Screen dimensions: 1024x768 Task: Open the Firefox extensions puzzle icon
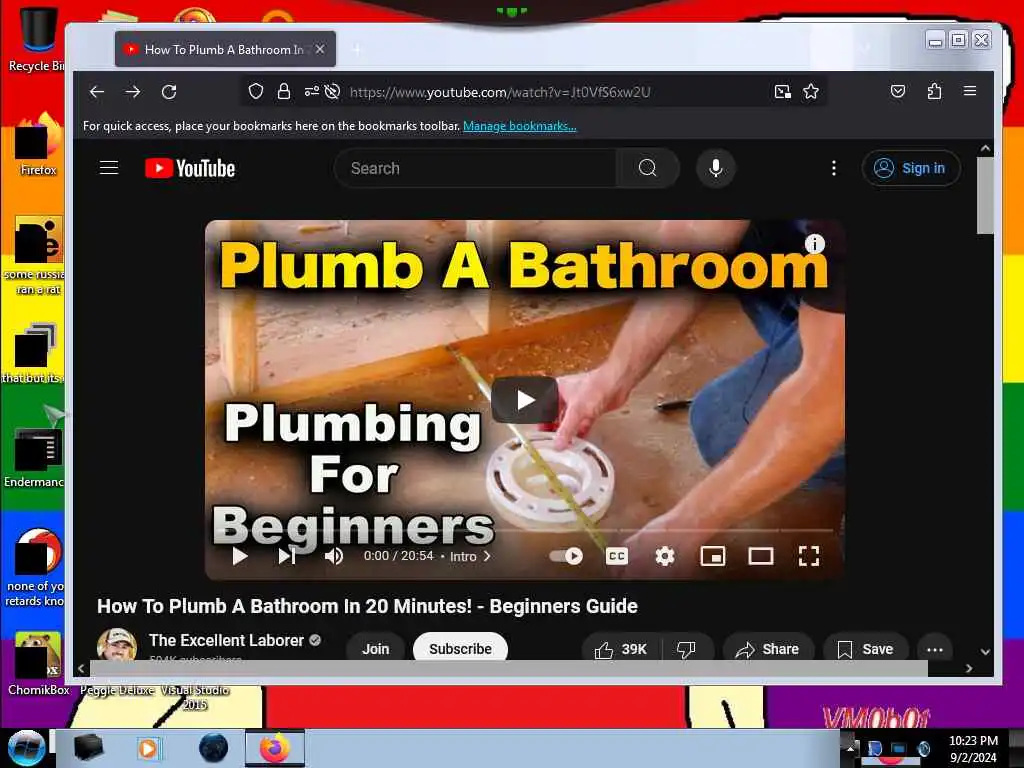point(934,91)
